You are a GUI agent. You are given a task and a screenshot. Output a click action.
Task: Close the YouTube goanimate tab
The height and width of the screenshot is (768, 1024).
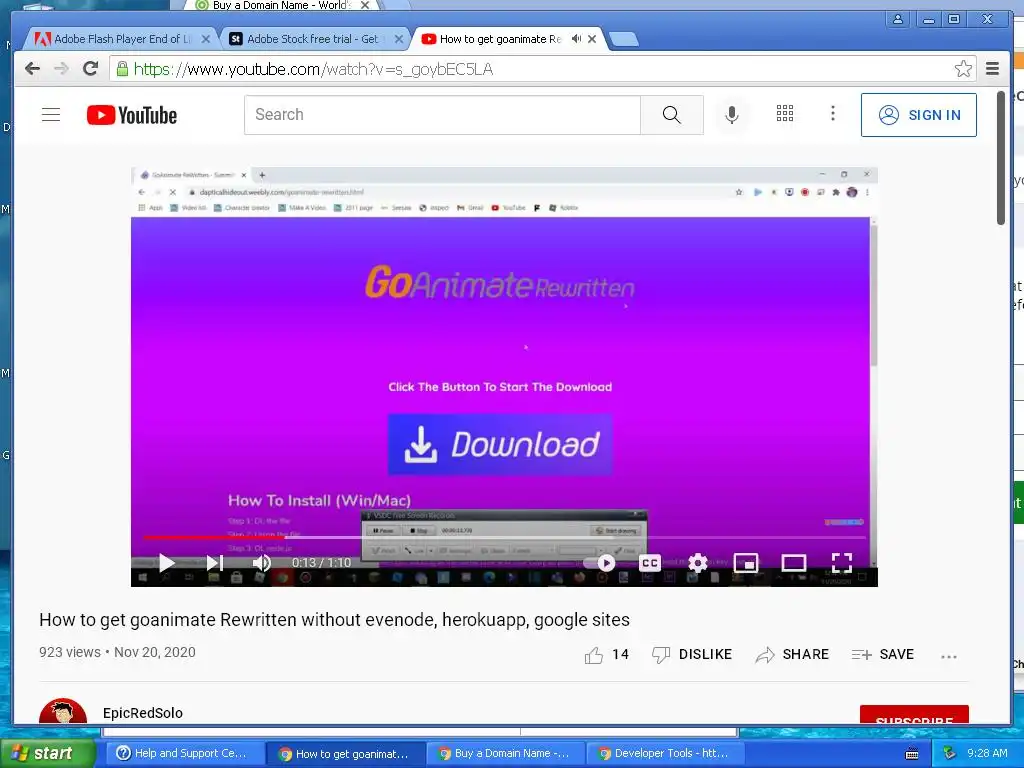point(592,39)
